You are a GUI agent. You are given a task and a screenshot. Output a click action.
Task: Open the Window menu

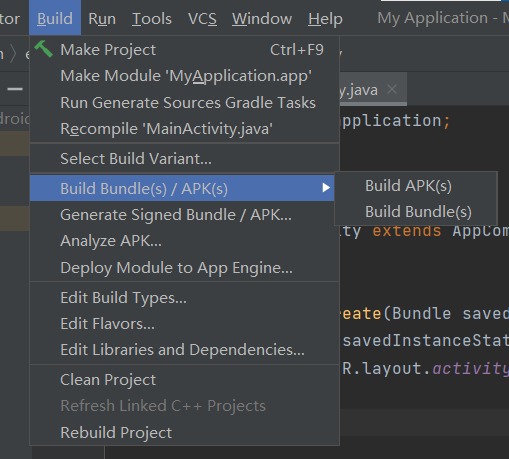pos(262,18)
